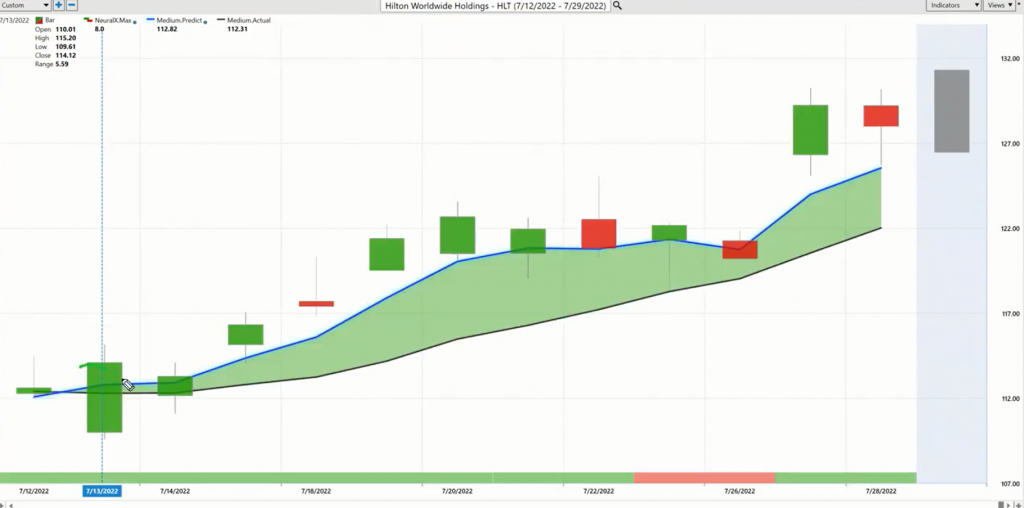1024x508 pixels.
Task: Click the NeuralX.Max value 8.0
Action: pyautogui.click(x=99, y=29)
